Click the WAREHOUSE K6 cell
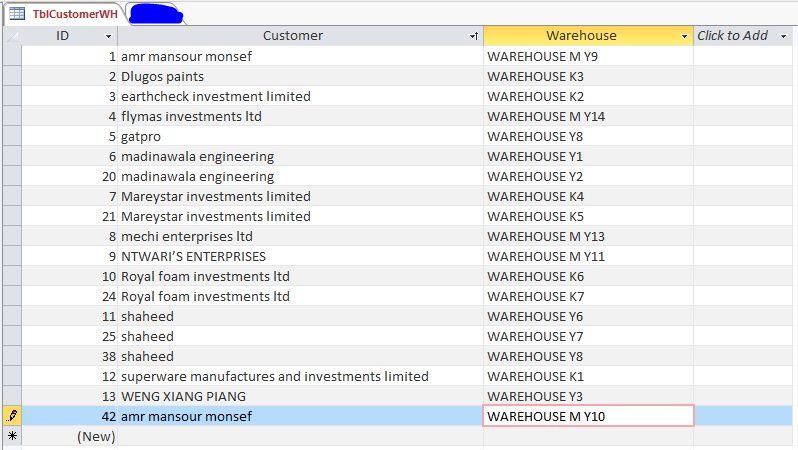This screenshot has width=798, height=450. pos(588,276)
